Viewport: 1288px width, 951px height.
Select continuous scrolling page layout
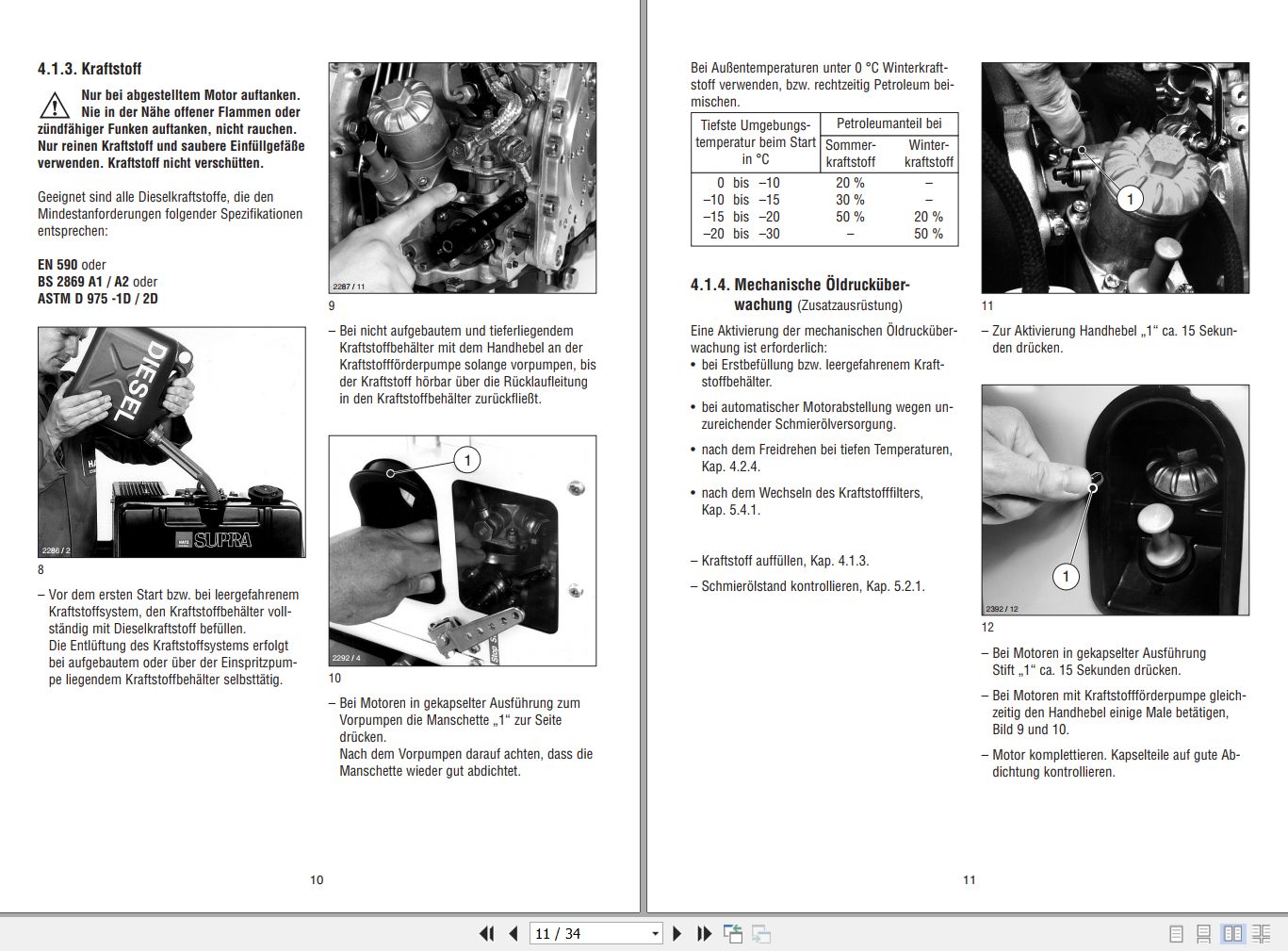1204,933
